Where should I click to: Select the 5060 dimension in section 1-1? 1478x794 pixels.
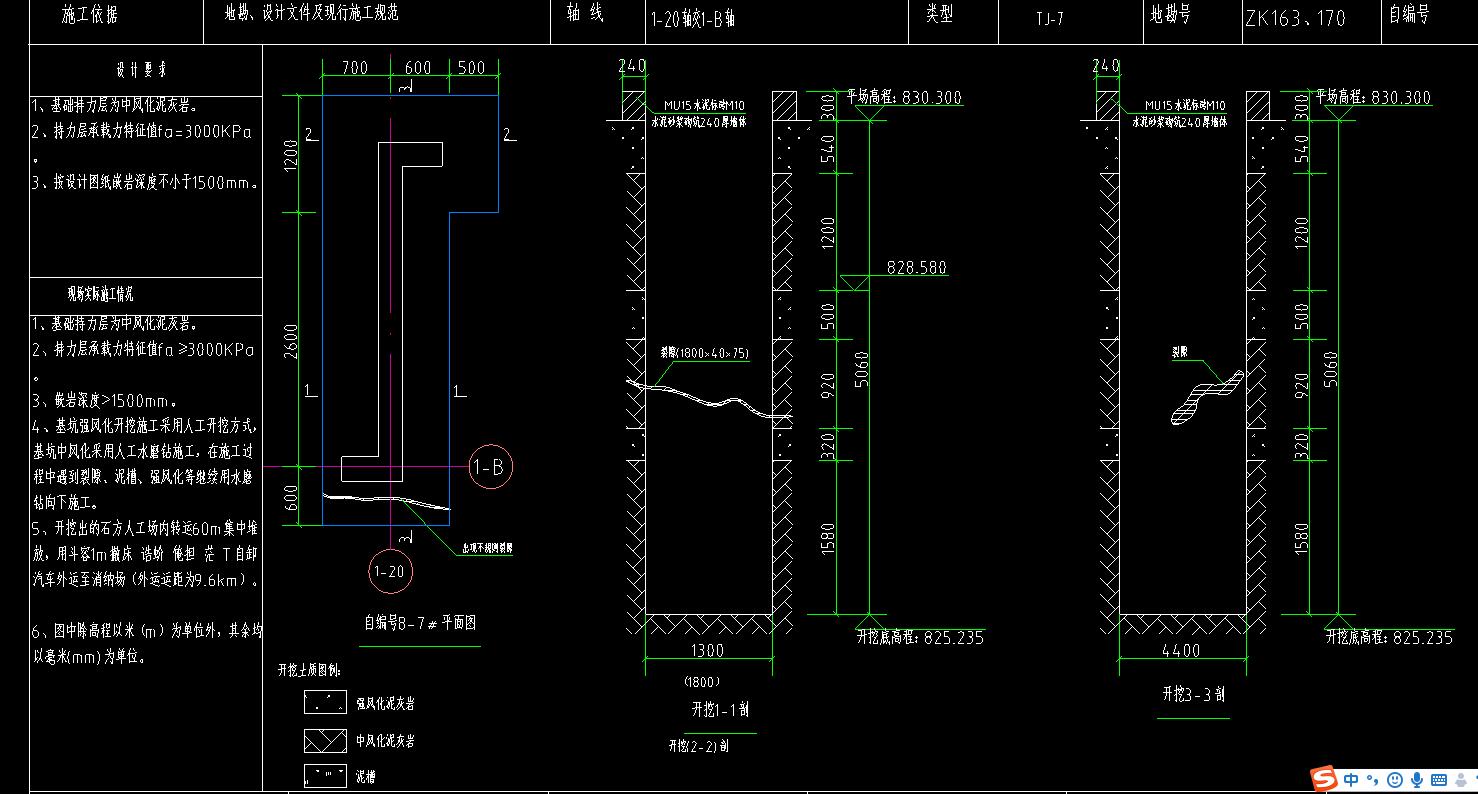coord(861,371)
